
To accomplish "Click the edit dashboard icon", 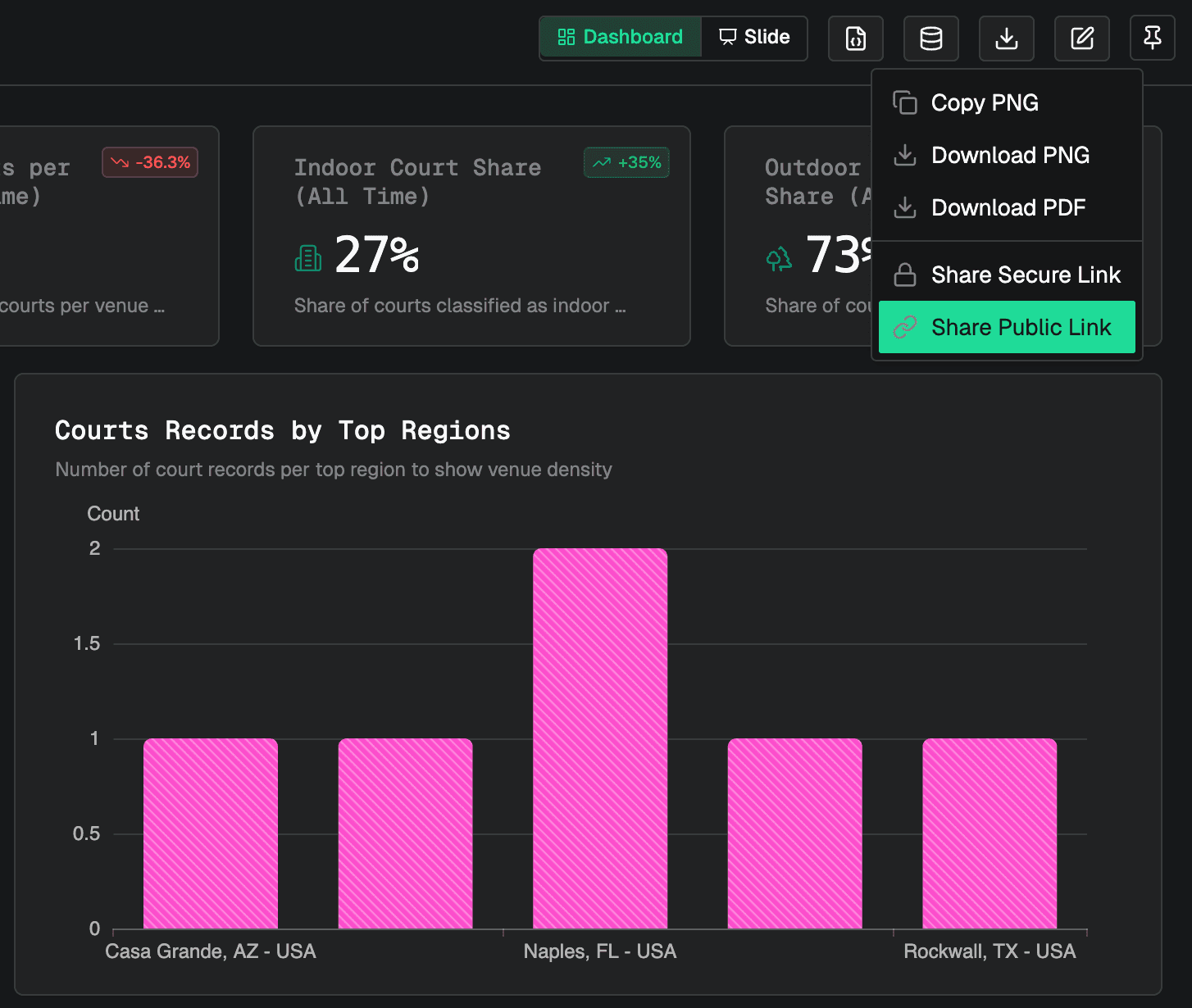I will tap(1081, 38).
